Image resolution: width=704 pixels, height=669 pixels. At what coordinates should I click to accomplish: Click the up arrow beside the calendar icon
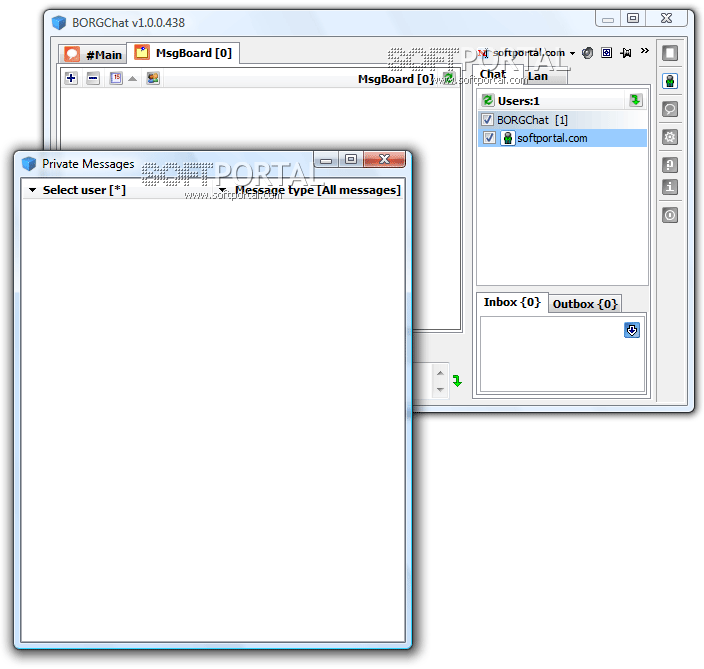pyautogui.click(x=132, y=79)
